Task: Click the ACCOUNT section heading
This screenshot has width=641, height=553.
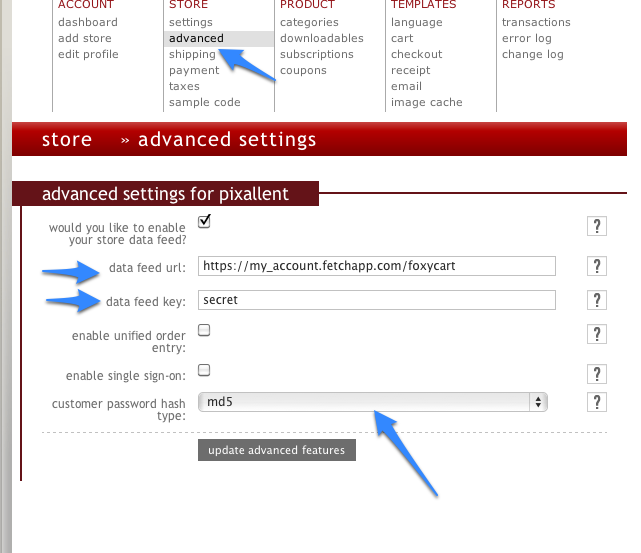Action: [x=86, y=4]
